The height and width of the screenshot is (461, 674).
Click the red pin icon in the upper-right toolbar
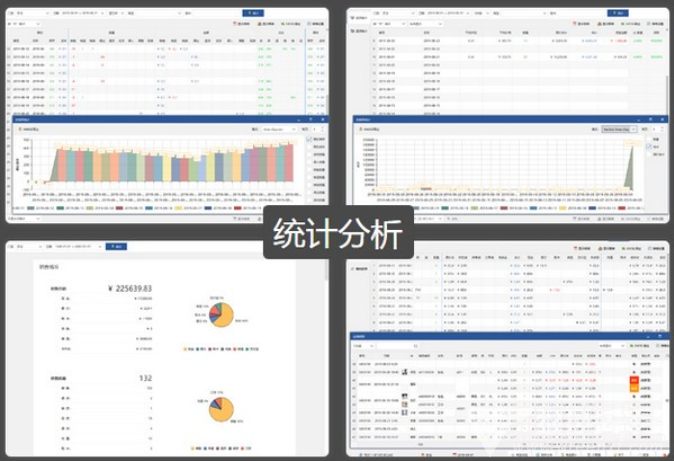click(x=576, y=24)
